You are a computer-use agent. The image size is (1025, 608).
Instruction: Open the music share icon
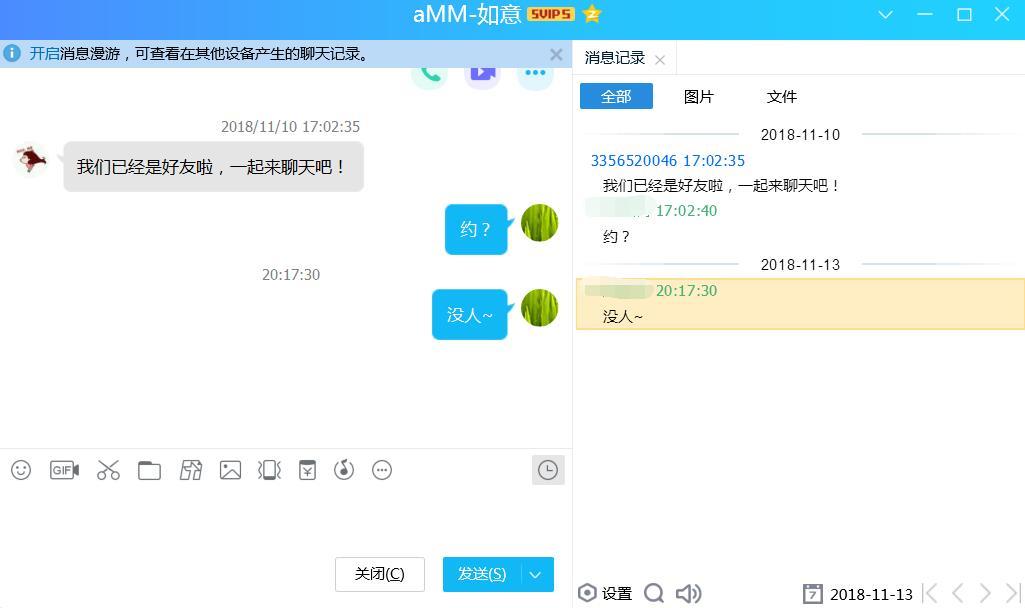(x=344, y=470)
